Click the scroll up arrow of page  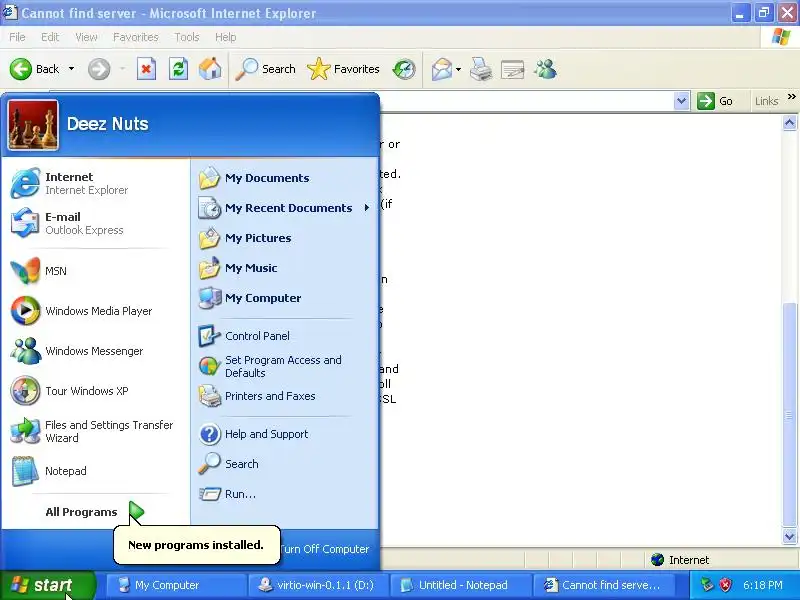[x=789, y=123]
